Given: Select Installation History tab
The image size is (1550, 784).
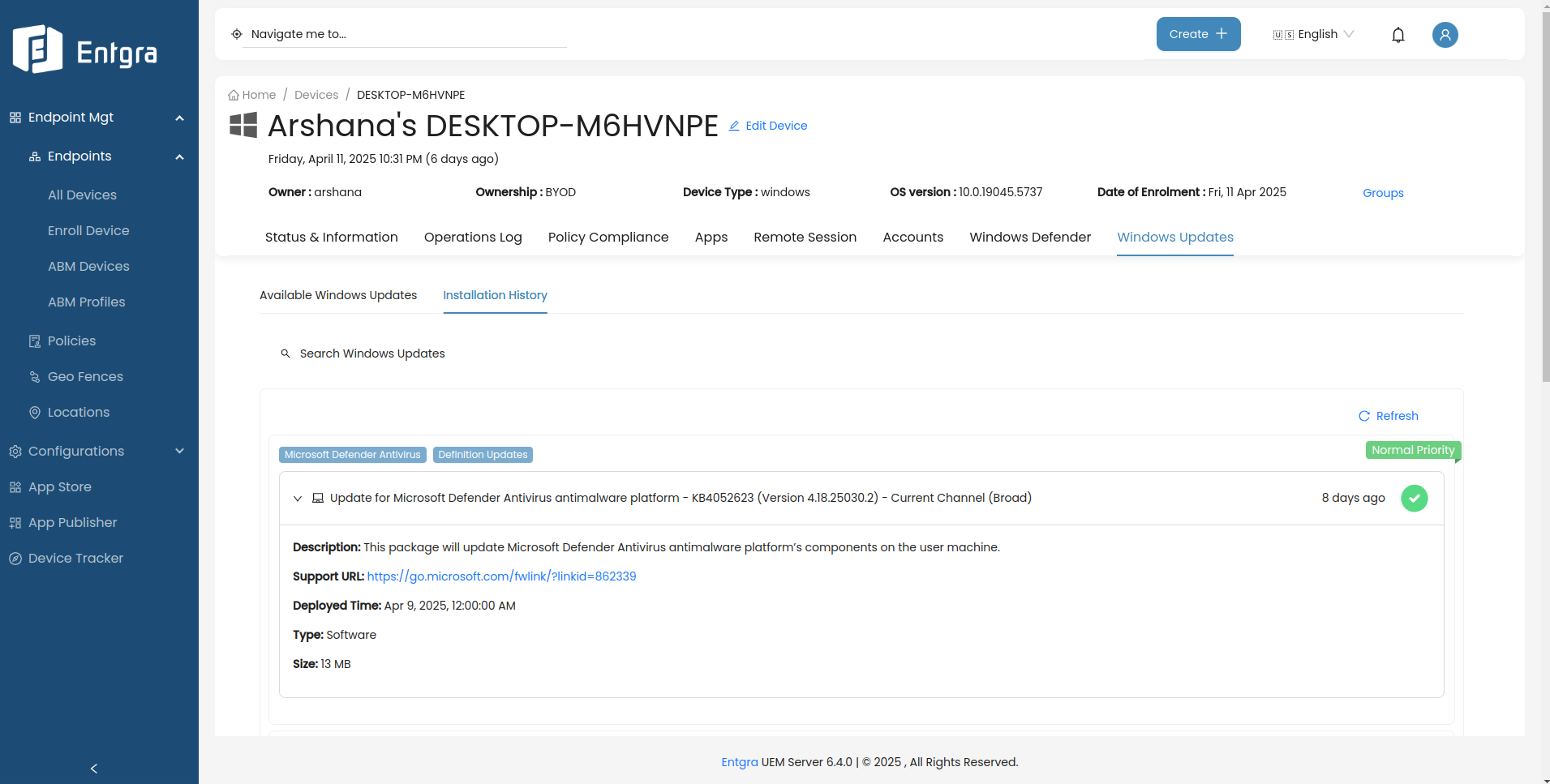Looking at the screenshot, I should 495,295.
